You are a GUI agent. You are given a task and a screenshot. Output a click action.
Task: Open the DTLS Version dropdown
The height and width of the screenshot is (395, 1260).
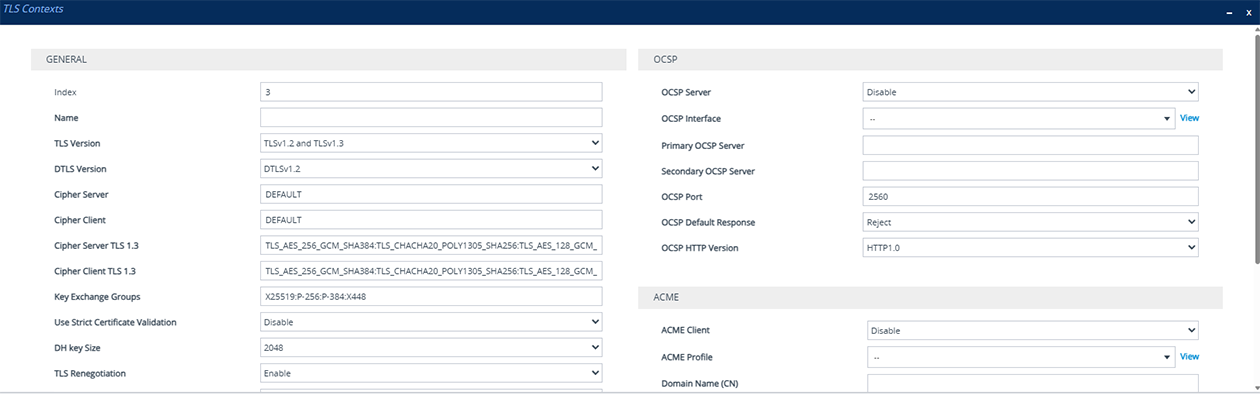tap(431, 169)
